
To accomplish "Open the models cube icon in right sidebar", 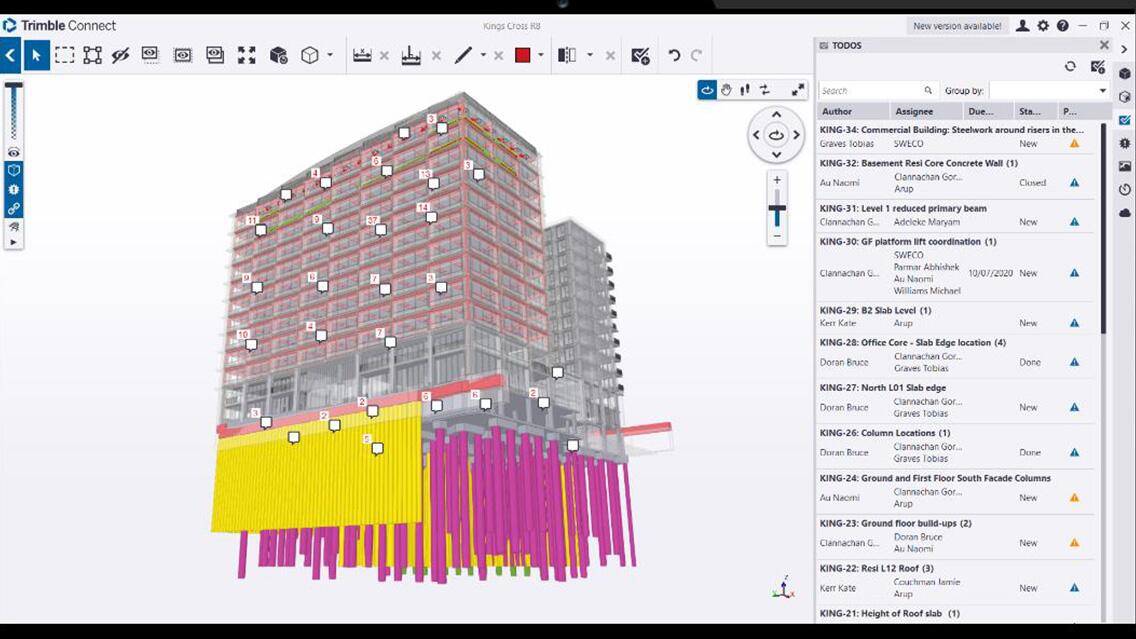I will (1124, 73).
